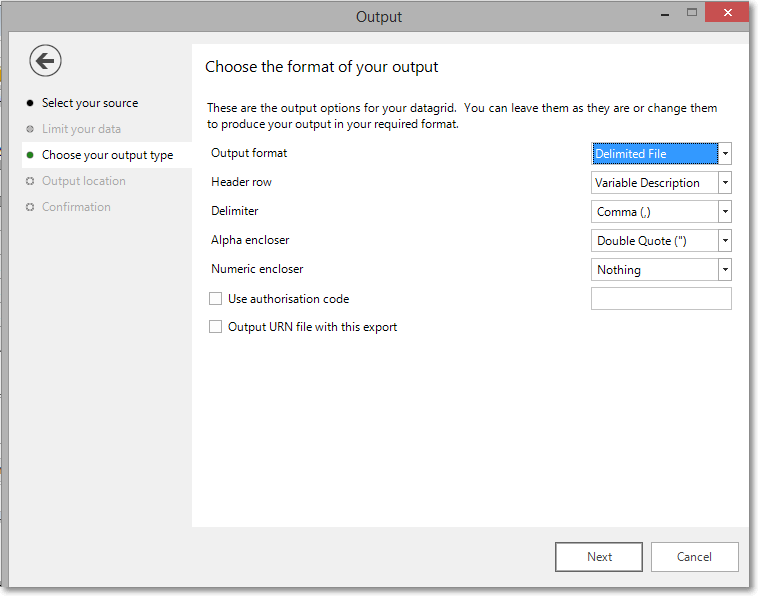Open the Output format dropdown arrow
758x596 pixels.
725,154
